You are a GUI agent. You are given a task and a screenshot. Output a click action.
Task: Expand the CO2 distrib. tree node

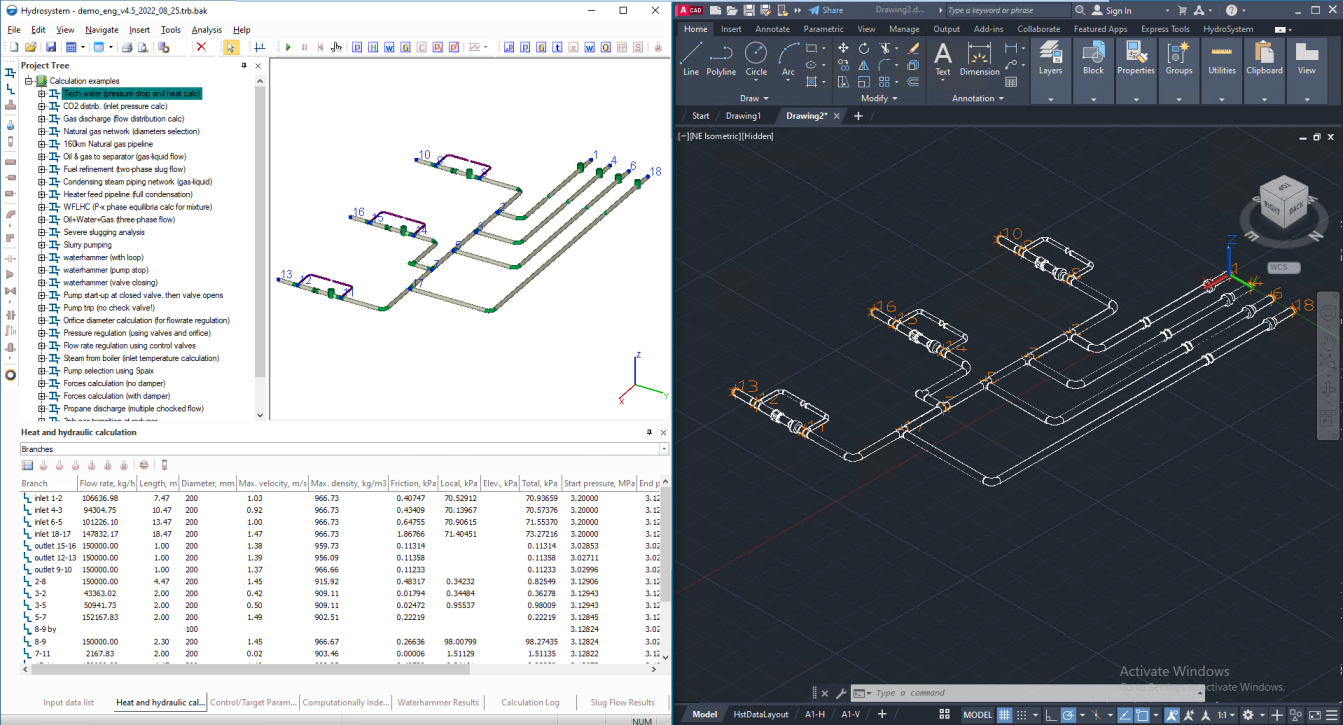[42, 106]
